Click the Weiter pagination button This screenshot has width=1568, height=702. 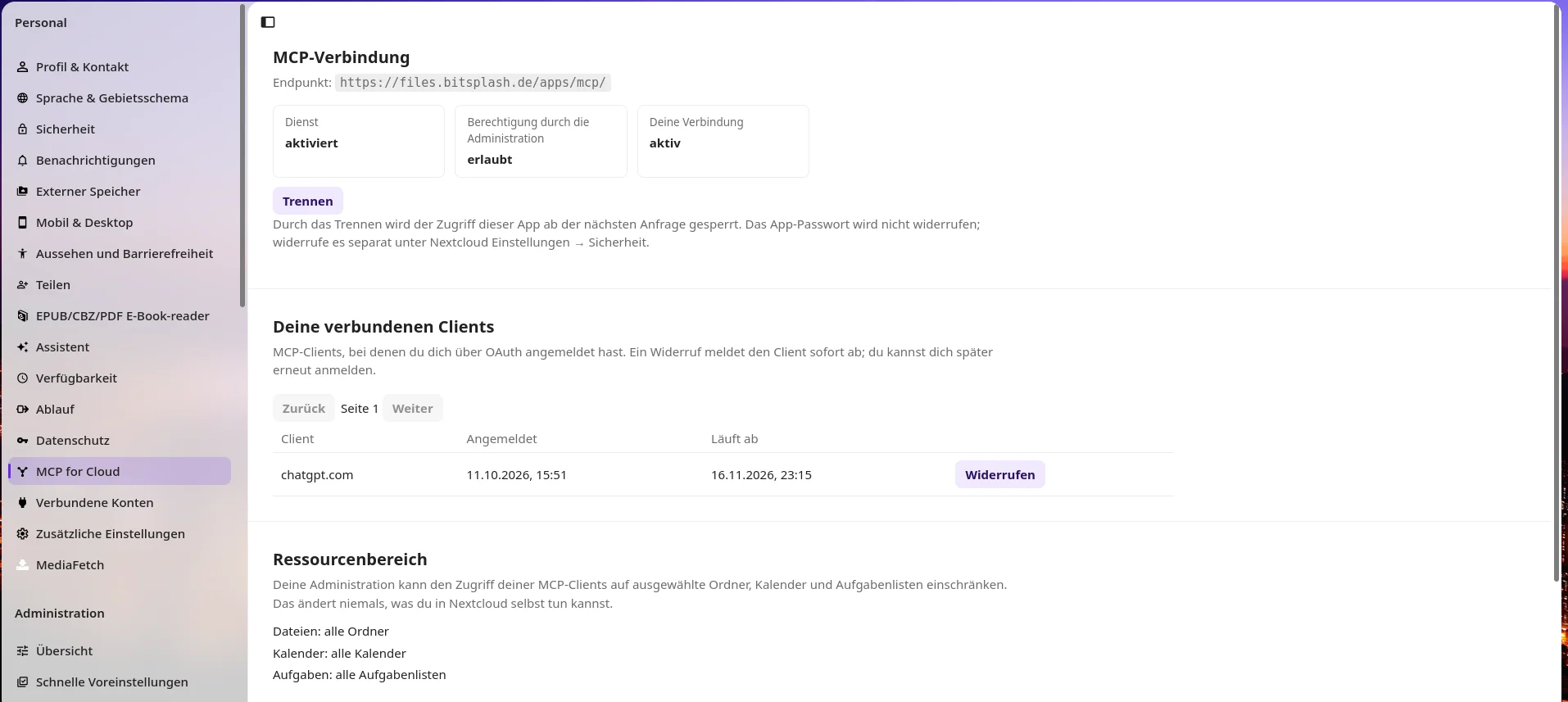tap(413, 409)
